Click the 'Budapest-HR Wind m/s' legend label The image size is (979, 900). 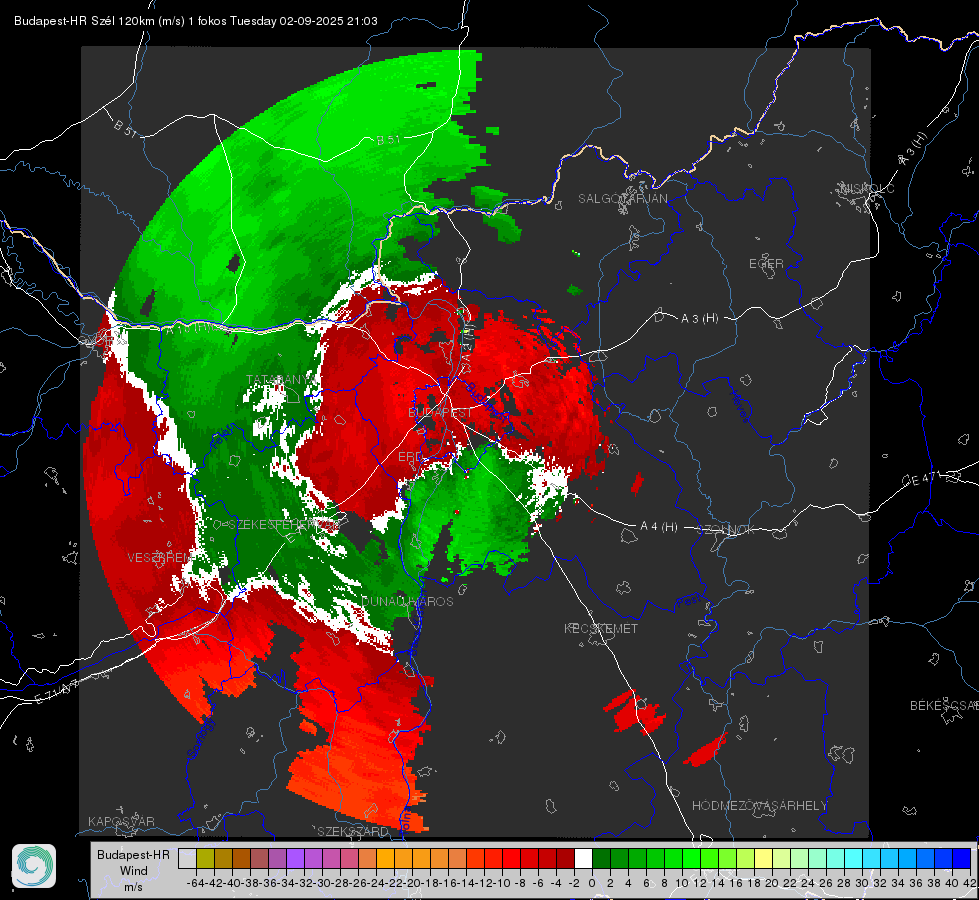click(134, 870)
